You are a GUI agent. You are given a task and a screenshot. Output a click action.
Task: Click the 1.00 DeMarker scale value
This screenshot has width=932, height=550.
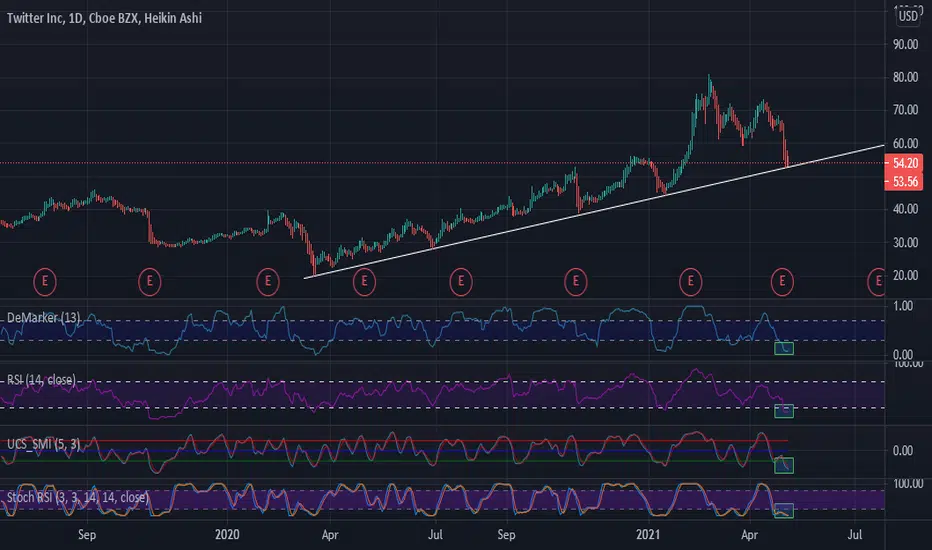click(x=903, y=306)
